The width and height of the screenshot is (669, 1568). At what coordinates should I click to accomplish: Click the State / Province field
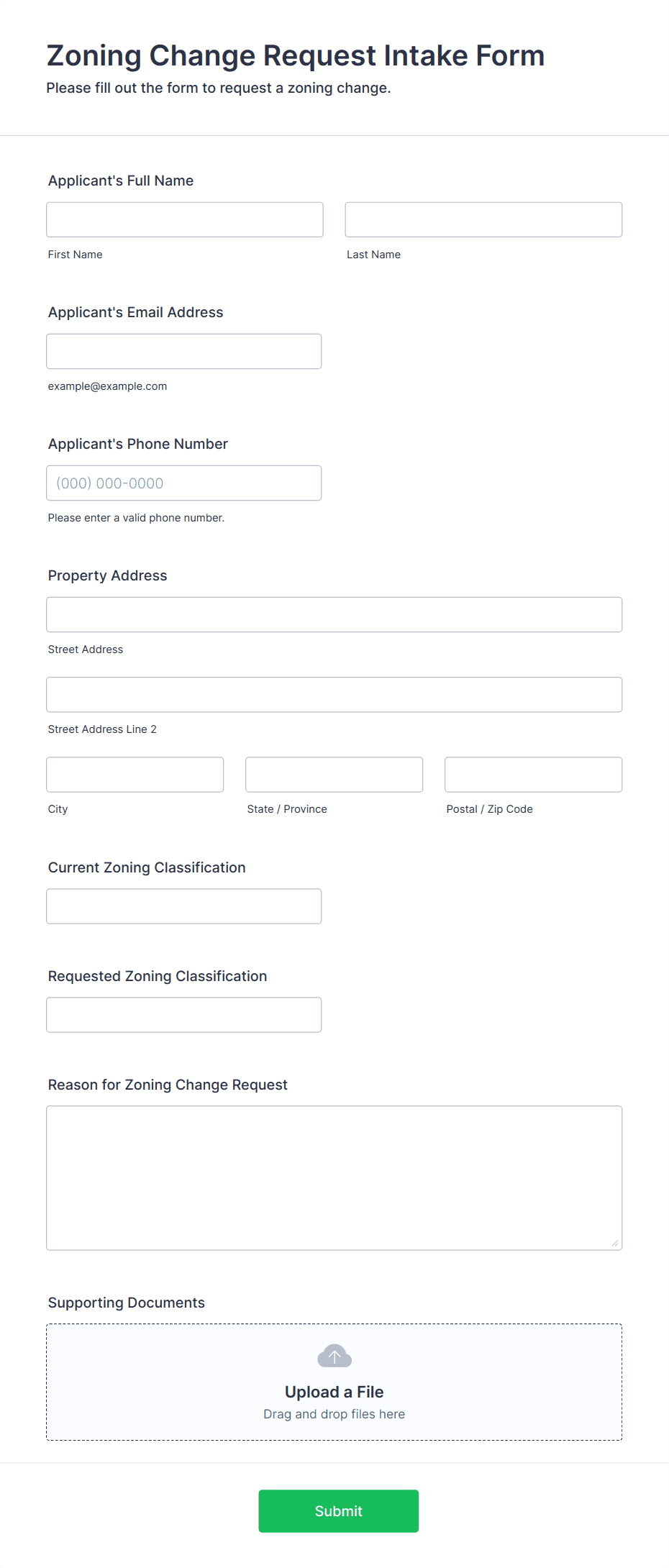pos(334,774)
